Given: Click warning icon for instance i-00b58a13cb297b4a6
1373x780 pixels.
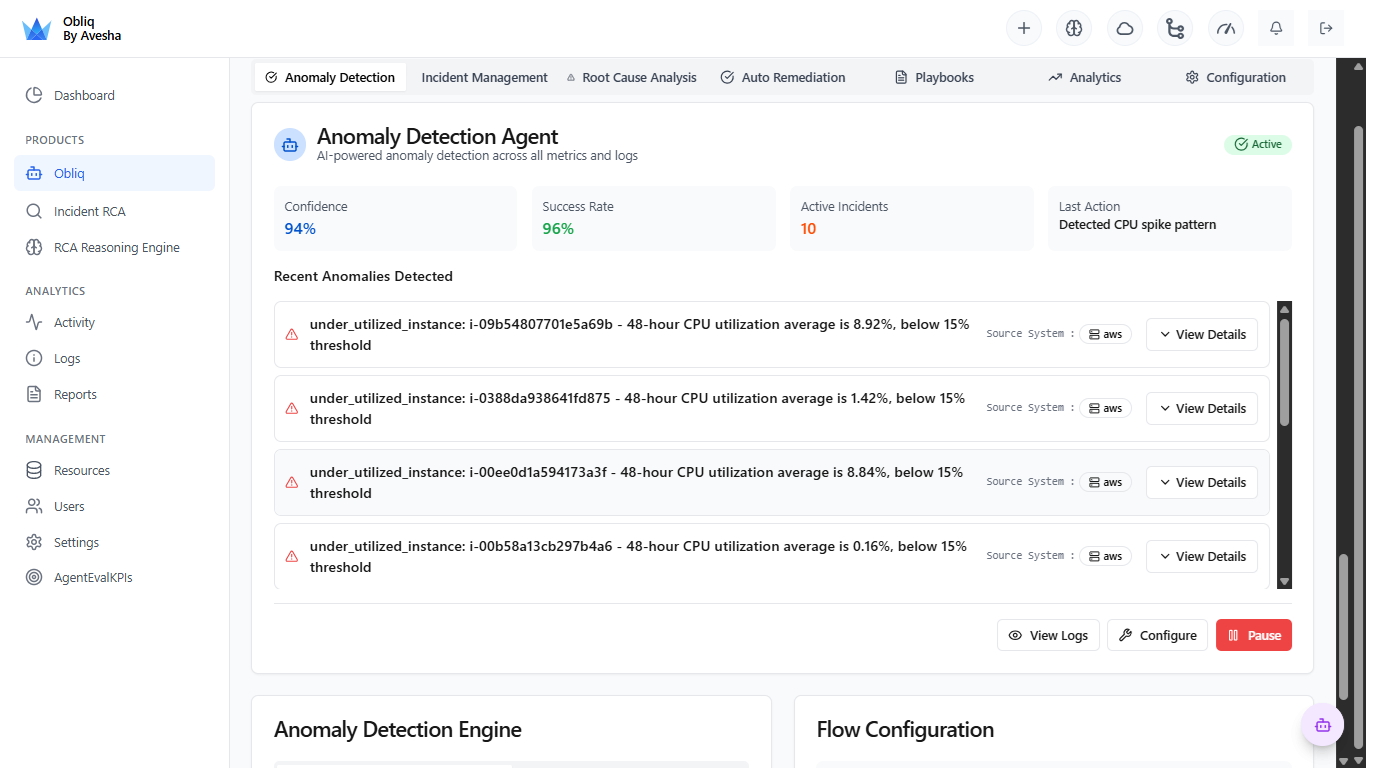Looking at the screenshot, I should pos(292,557).
